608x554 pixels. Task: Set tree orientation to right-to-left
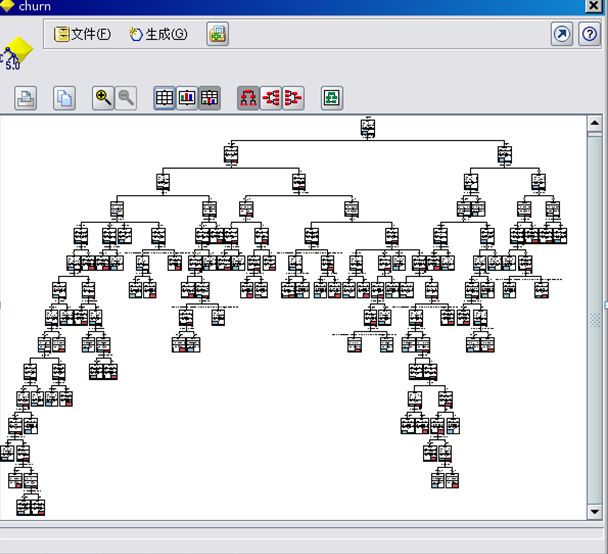coord(293,98)
